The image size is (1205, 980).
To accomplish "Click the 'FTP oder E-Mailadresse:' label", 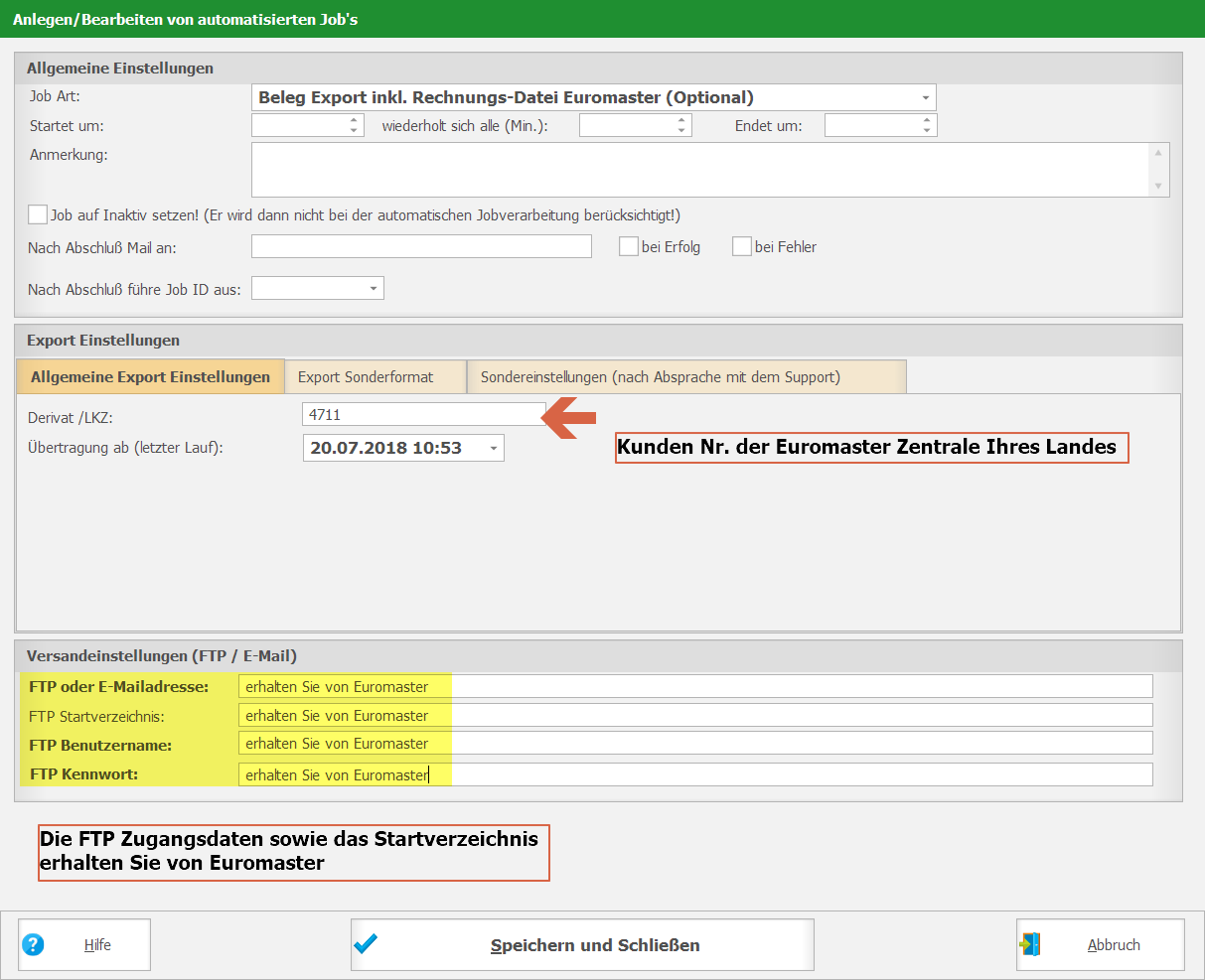I will click(x=119, y=687).
